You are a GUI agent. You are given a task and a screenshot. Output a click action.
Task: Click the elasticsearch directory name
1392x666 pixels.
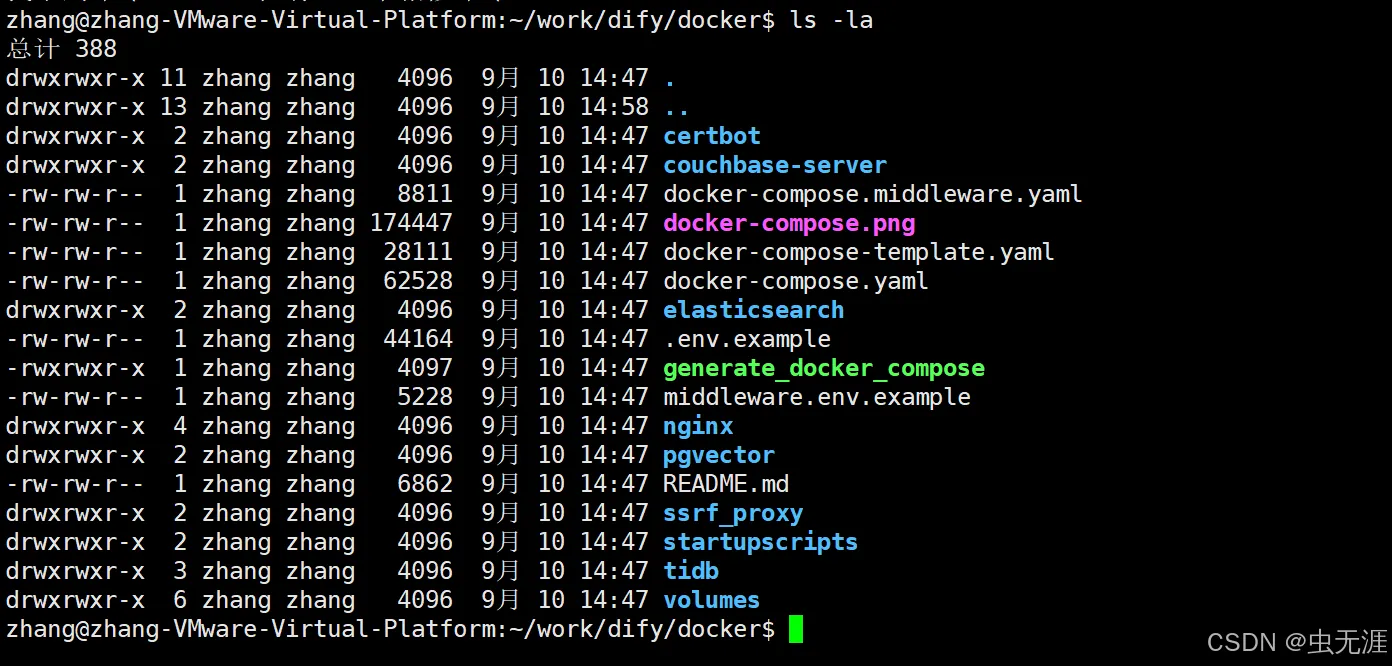pos(754,310)
